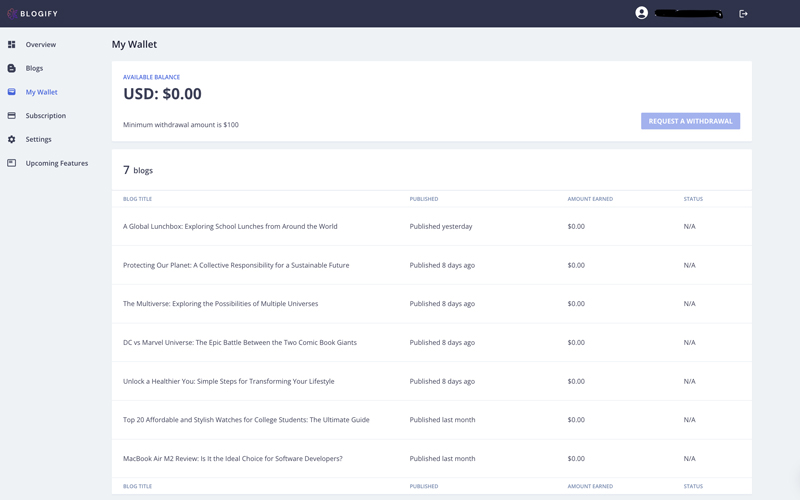Click the BLOGIFY brand name
800x500 pixels.
click(x=39, y=14)
